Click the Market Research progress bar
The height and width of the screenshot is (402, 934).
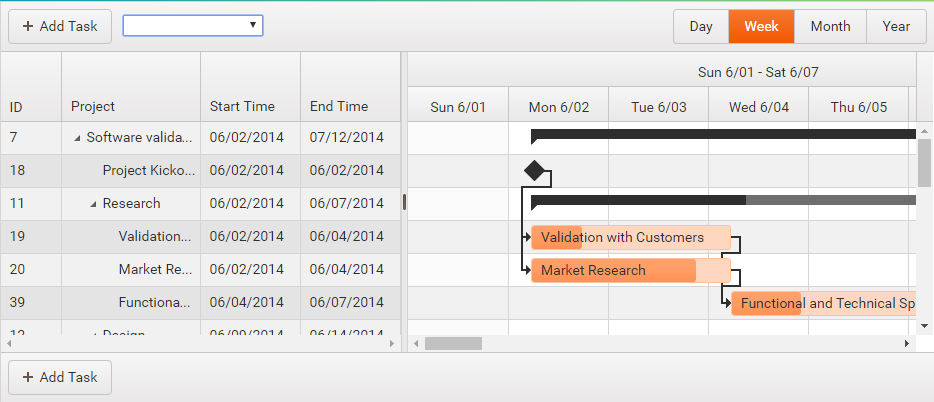coord(613,270)
